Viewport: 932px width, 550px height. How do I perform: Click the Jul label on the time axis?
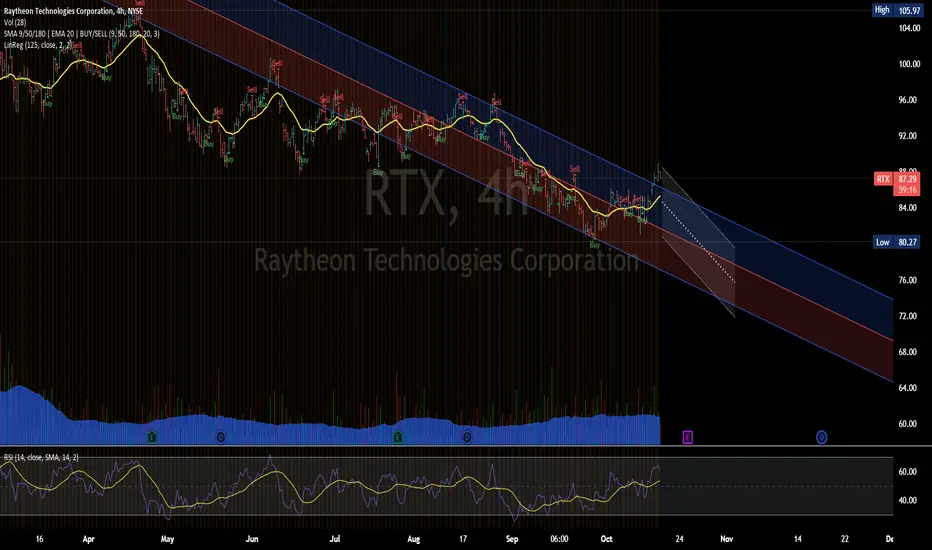(335, 539)
